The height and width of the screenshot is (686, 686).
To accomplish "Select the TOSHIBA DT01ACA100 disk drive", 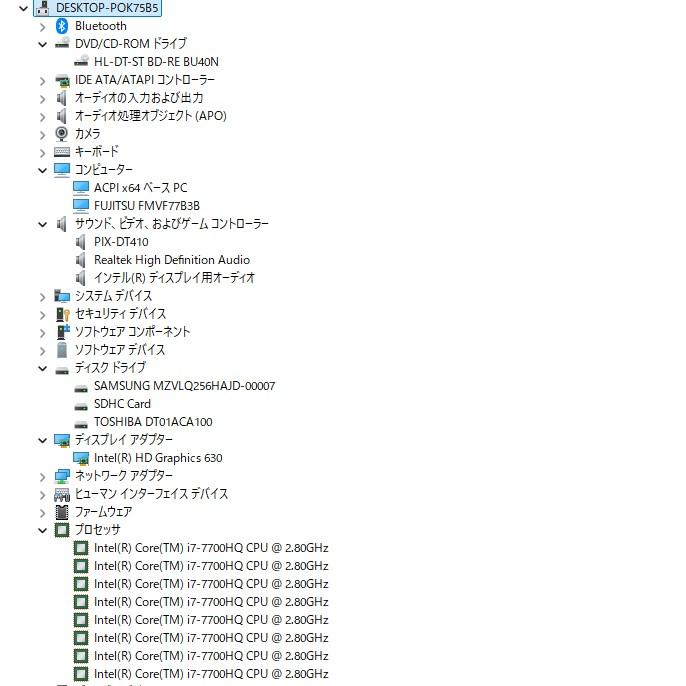I will coord(153,422).
